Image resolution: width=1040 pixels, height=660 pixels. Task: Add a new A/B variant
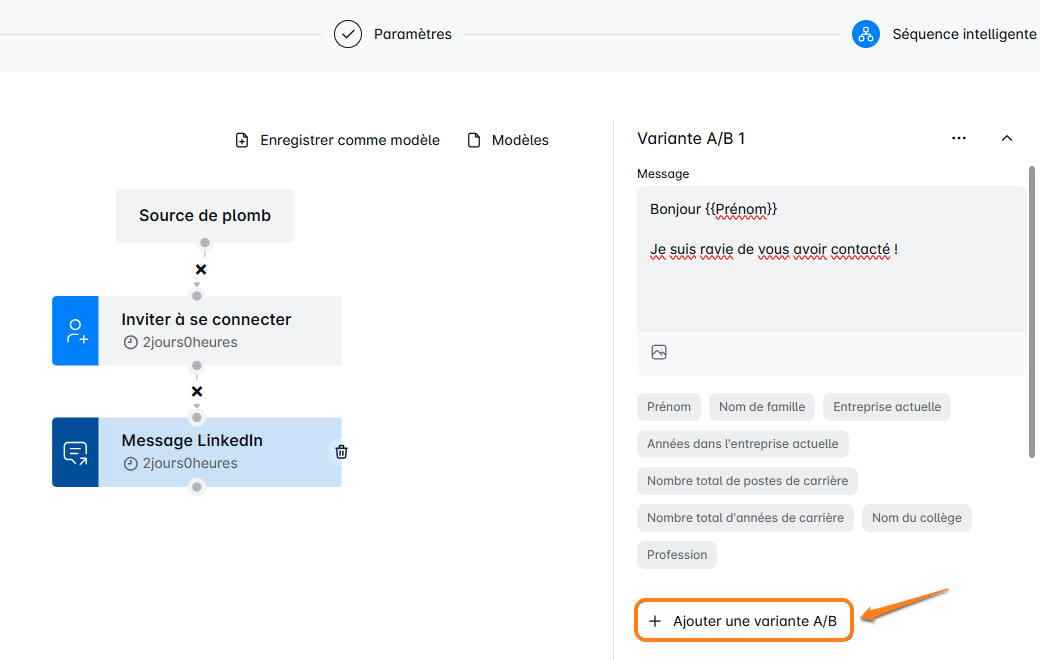point(744,621)
